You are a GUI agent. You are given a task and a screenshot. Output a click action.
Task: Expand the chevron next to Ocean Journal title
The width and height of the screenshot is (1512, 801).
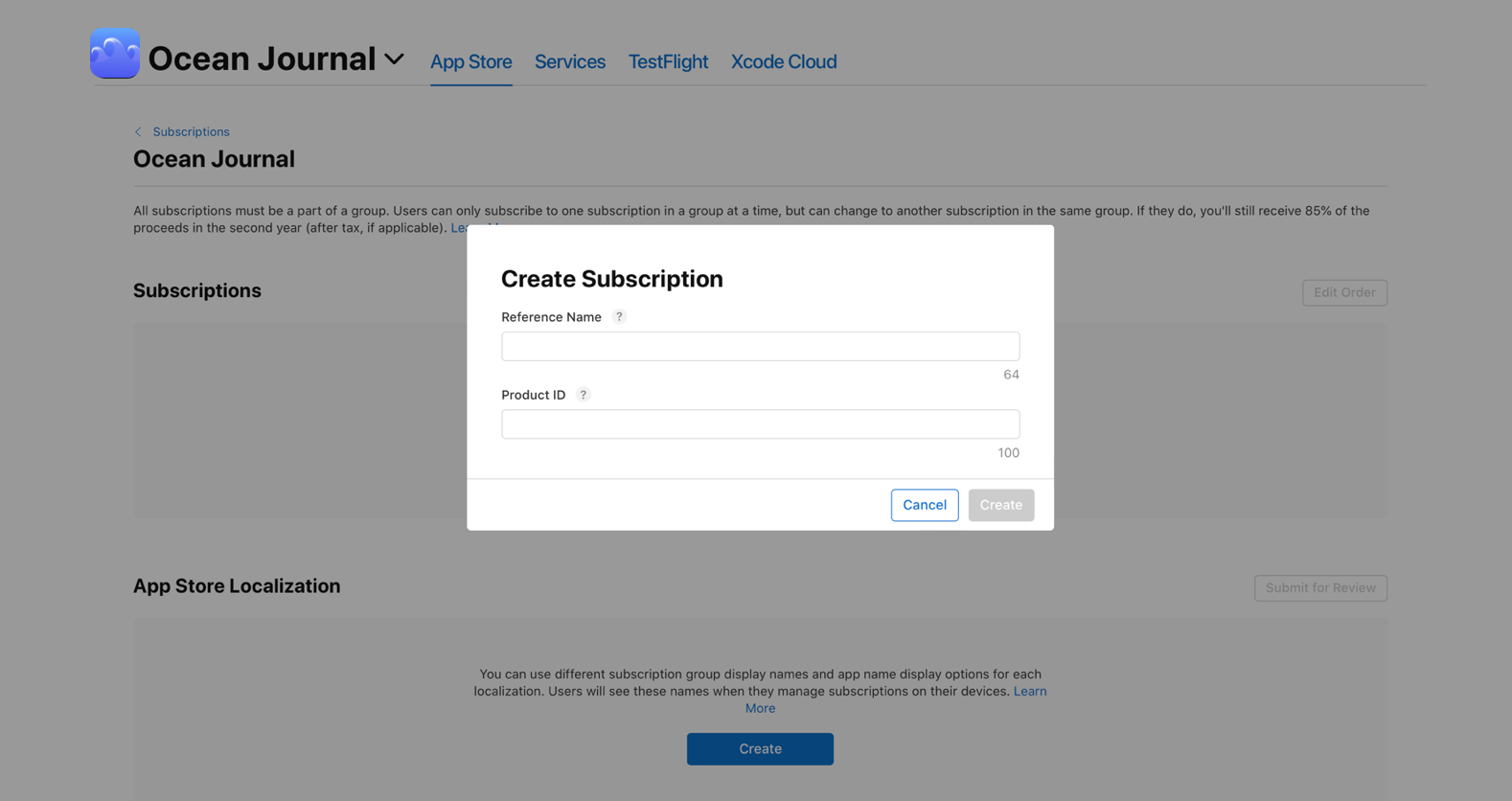(394, 58)
